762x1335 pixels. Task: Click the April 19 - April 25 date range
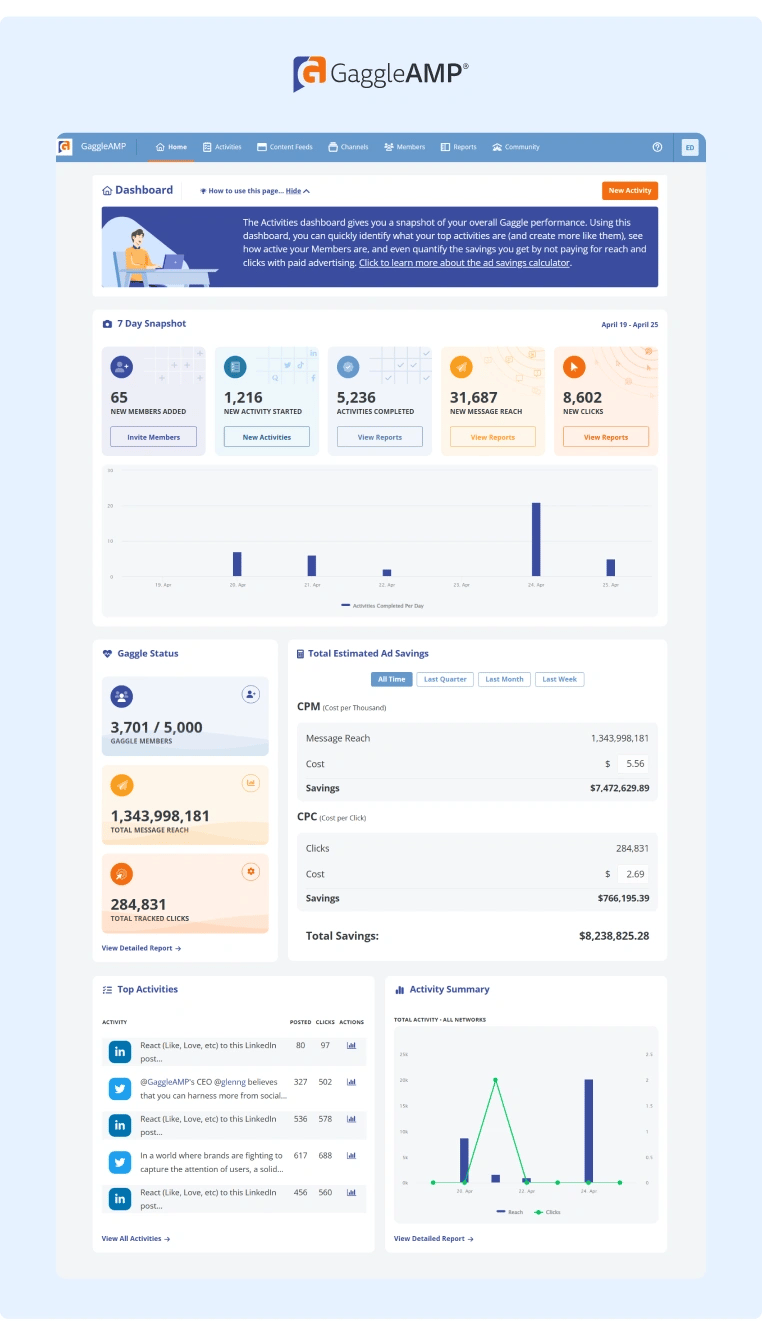(x=630, y=325)
